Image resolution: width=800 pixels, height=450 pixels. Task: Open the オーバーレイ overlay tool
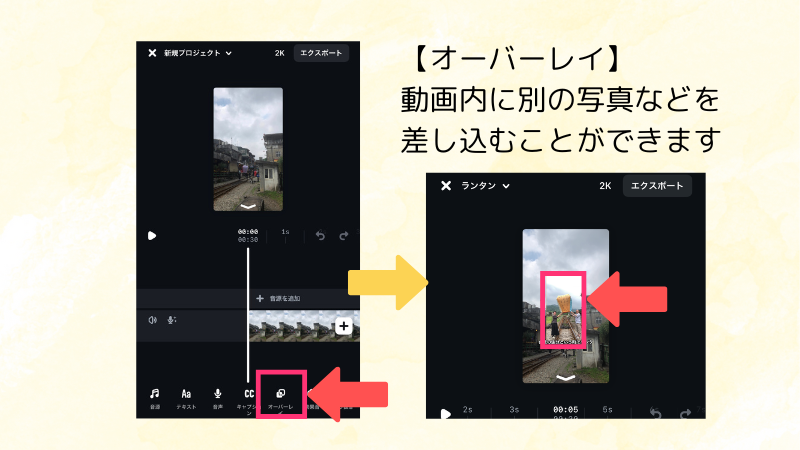pyautogui.click(x=281, y=399)
